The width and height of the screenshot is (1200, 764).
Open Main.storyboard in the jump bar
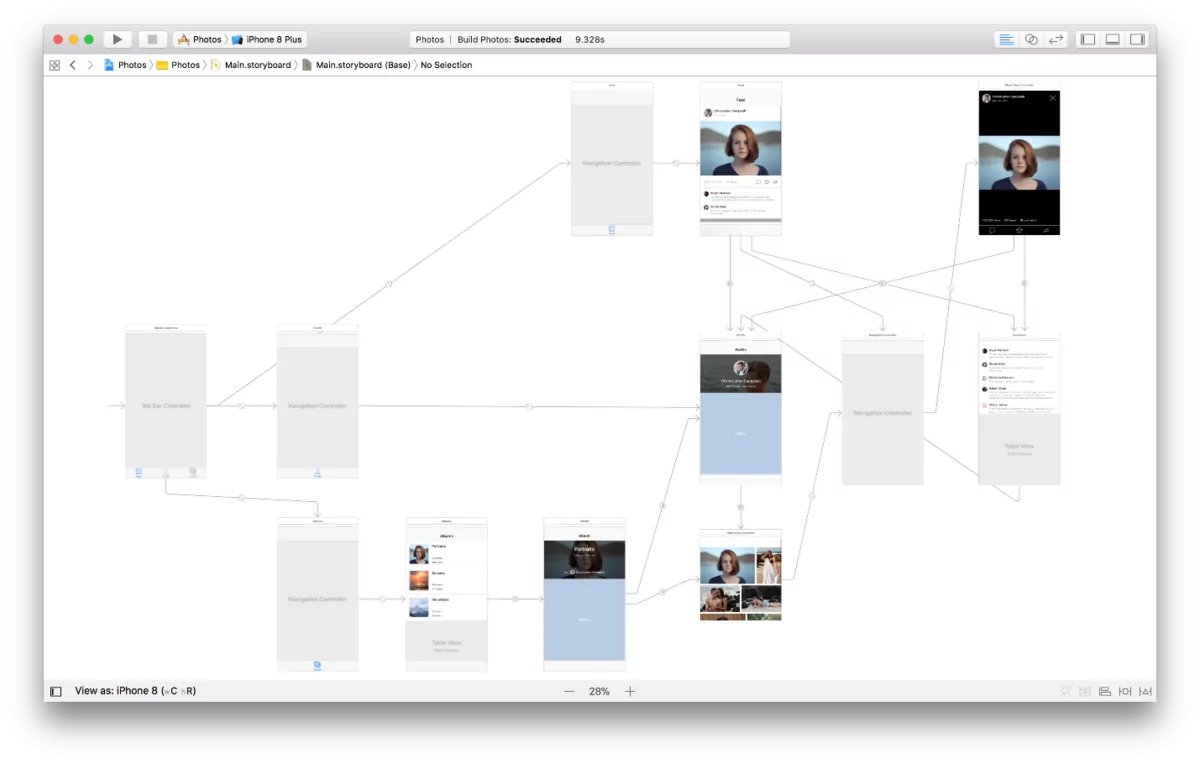(x=250, y=65)
